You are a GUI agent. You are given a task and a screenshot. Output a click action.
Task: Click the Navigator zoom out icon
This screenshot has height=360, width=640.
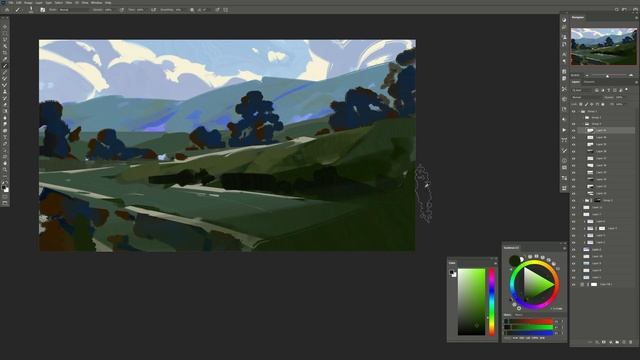(587, 76)
